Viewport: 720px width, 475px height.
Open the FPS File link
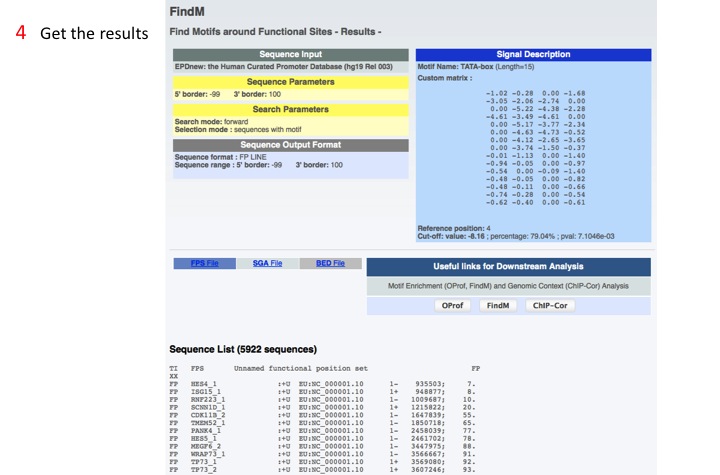pos(205,263)
